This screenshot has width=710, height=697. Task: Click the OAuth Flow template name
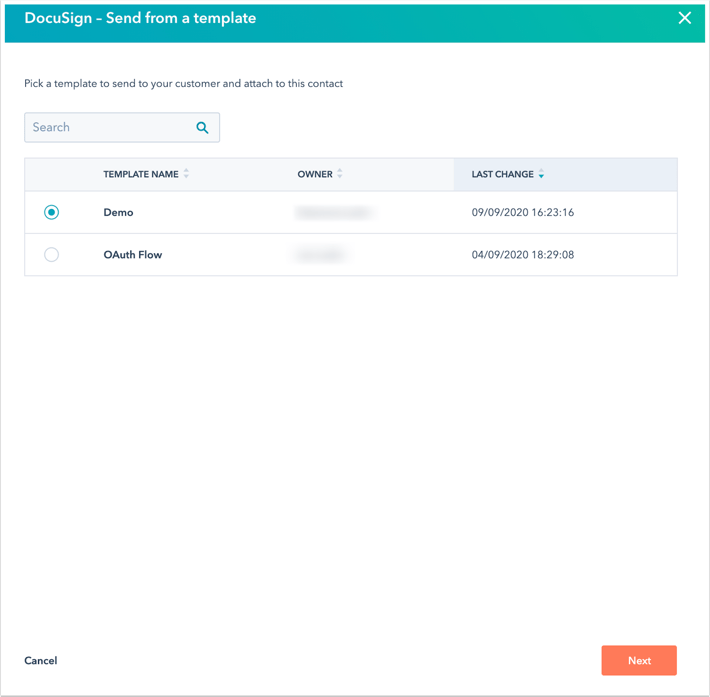point(133,255)
